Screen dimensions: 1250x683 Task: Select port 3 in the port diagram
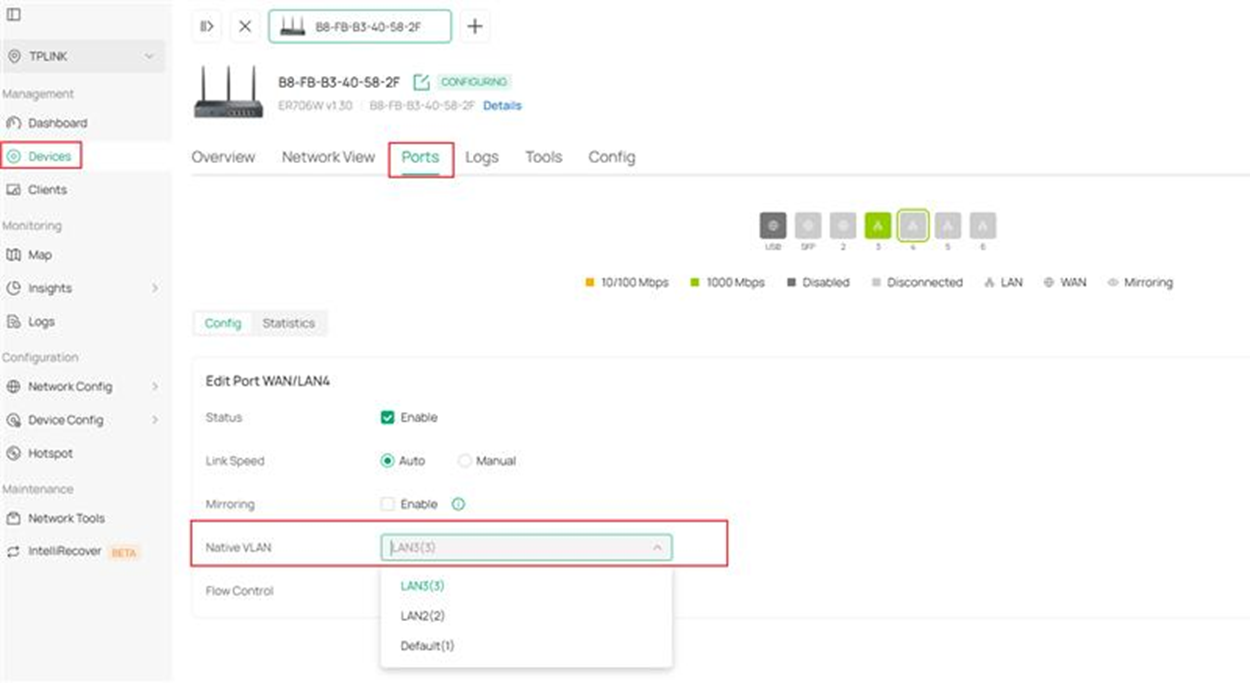(x=878, y=225)
